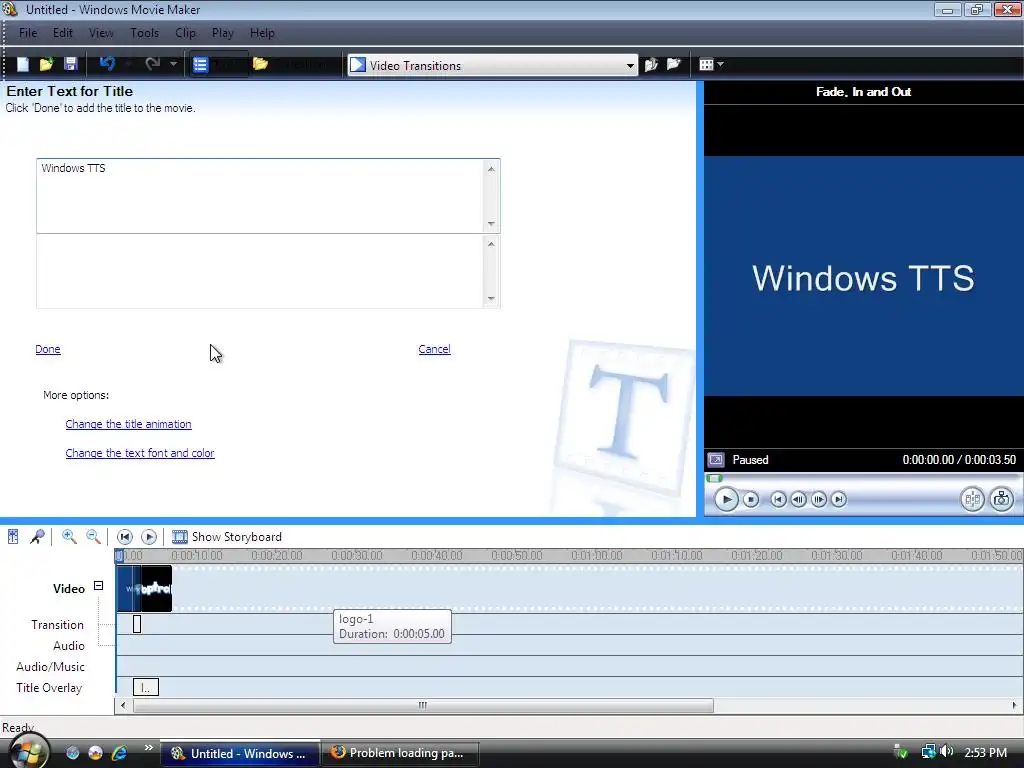Click the Cancel link
Screen dimensions: 1024x768
[x=434, y=349]
